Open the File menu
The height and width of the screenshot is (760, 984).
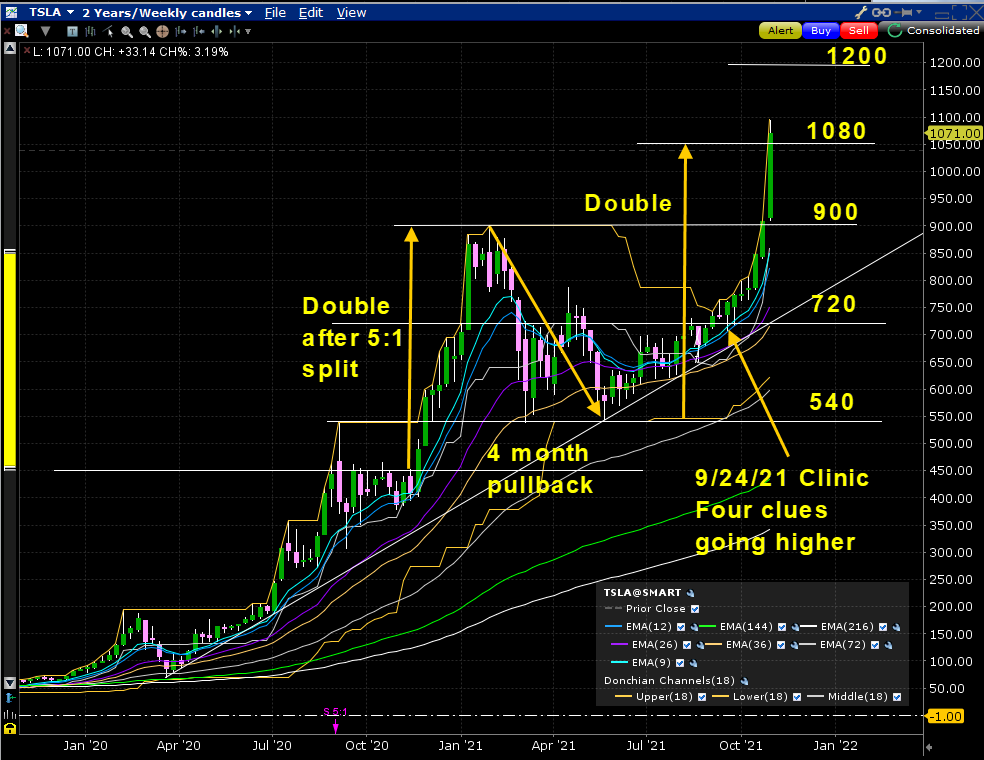pyautogui.click(x=275, y=13)
